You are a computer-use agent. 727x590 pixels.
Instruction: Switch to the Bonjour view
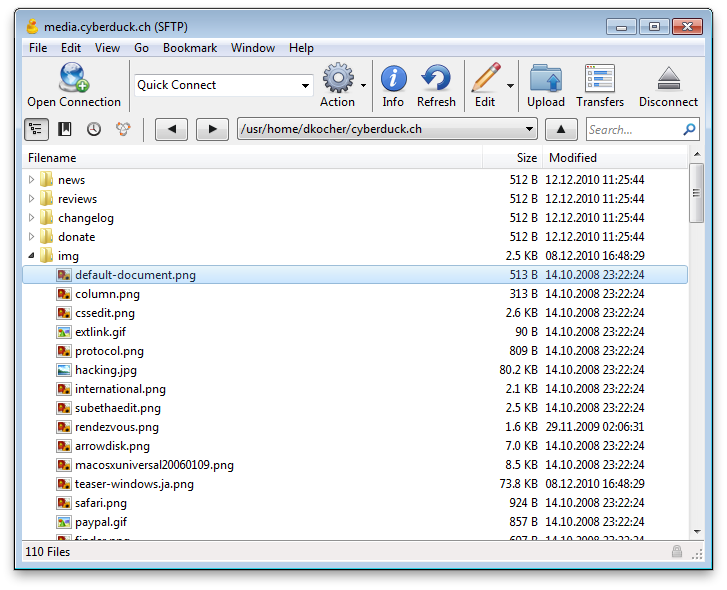[x=123, y=129]
